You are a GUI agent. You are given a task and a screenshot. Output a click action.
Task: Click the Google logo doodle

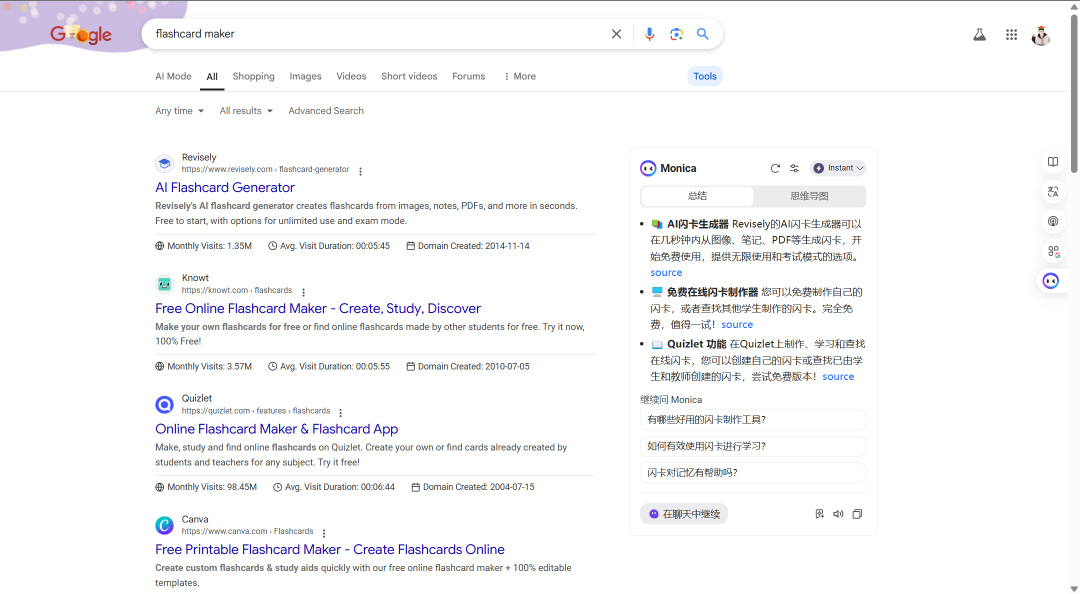80,34
